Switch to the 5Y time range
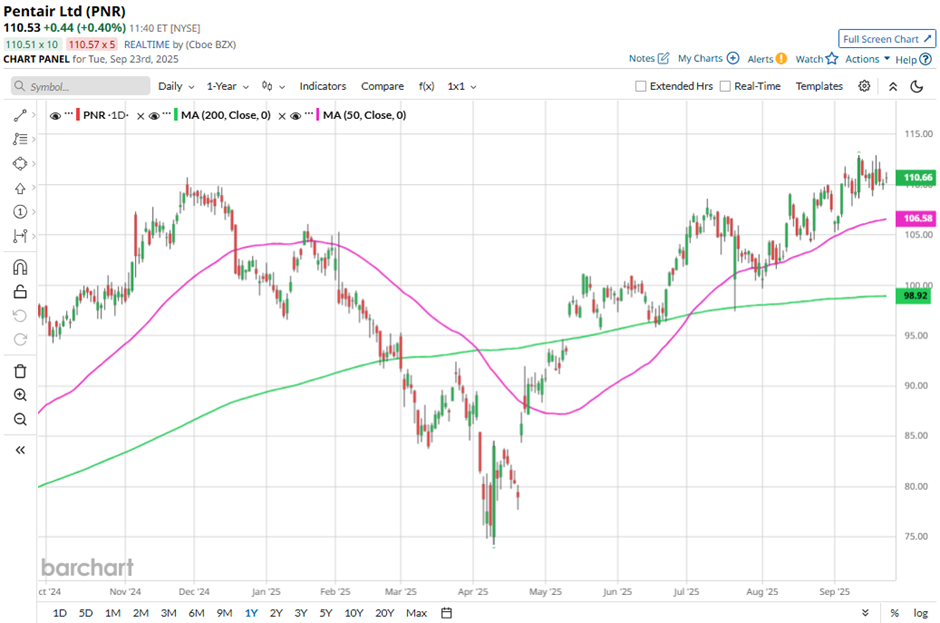This screenshot has width=940, height=623. (x=326, y=612)
